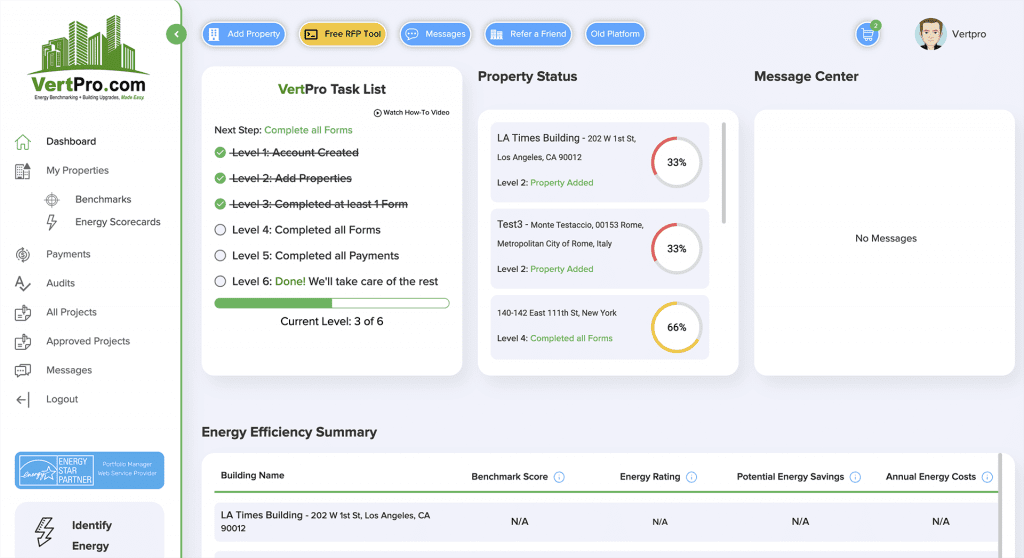The height and width of the screenshot is (558, 1024).
Task: Click Watch How-To Video link
Action: point(411,112)
